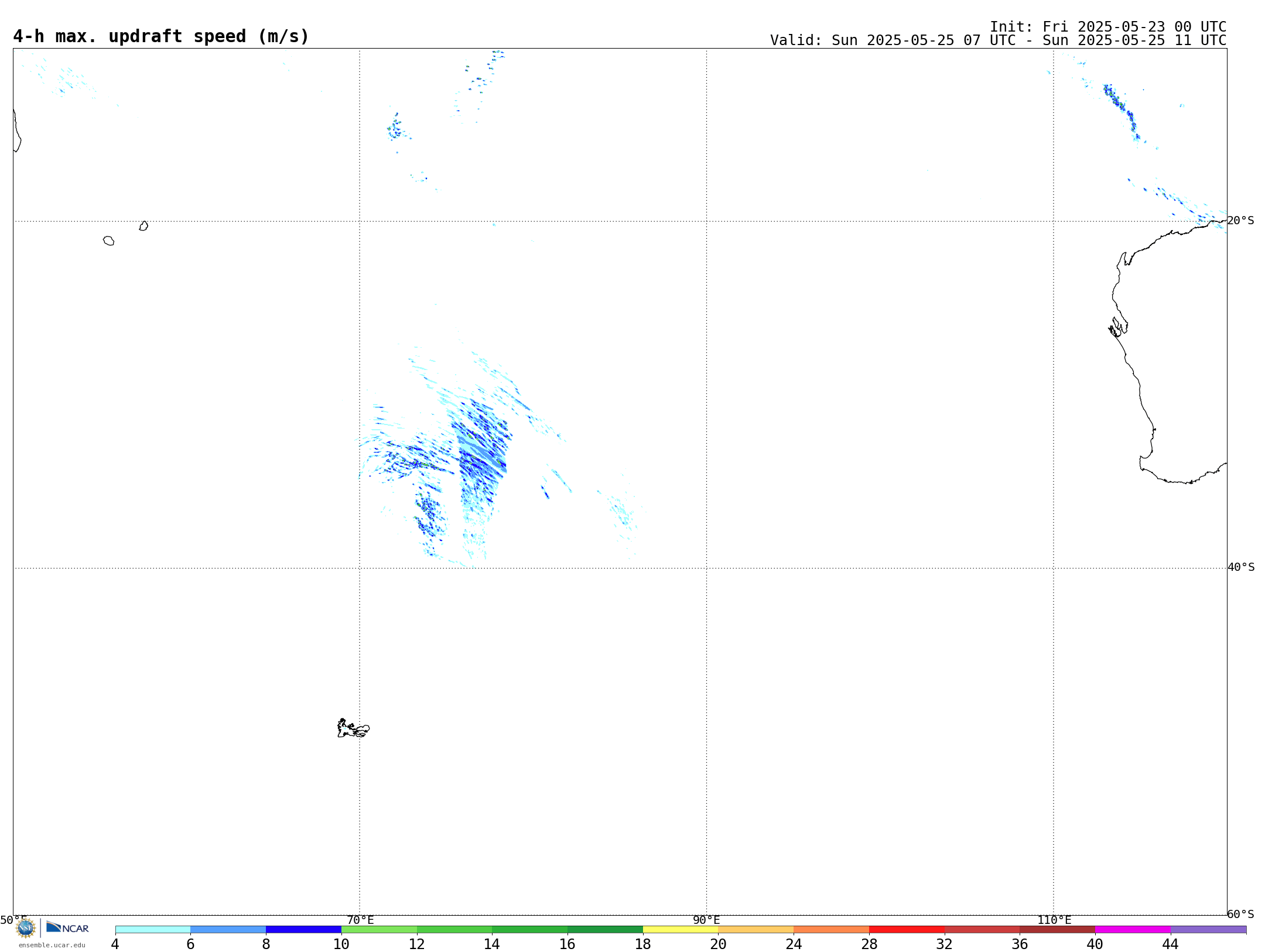Viewport: 1265px width, 952px height.
Task: Select the dark green 16–18 colorbar swatch
Action: tap(606, 929)
